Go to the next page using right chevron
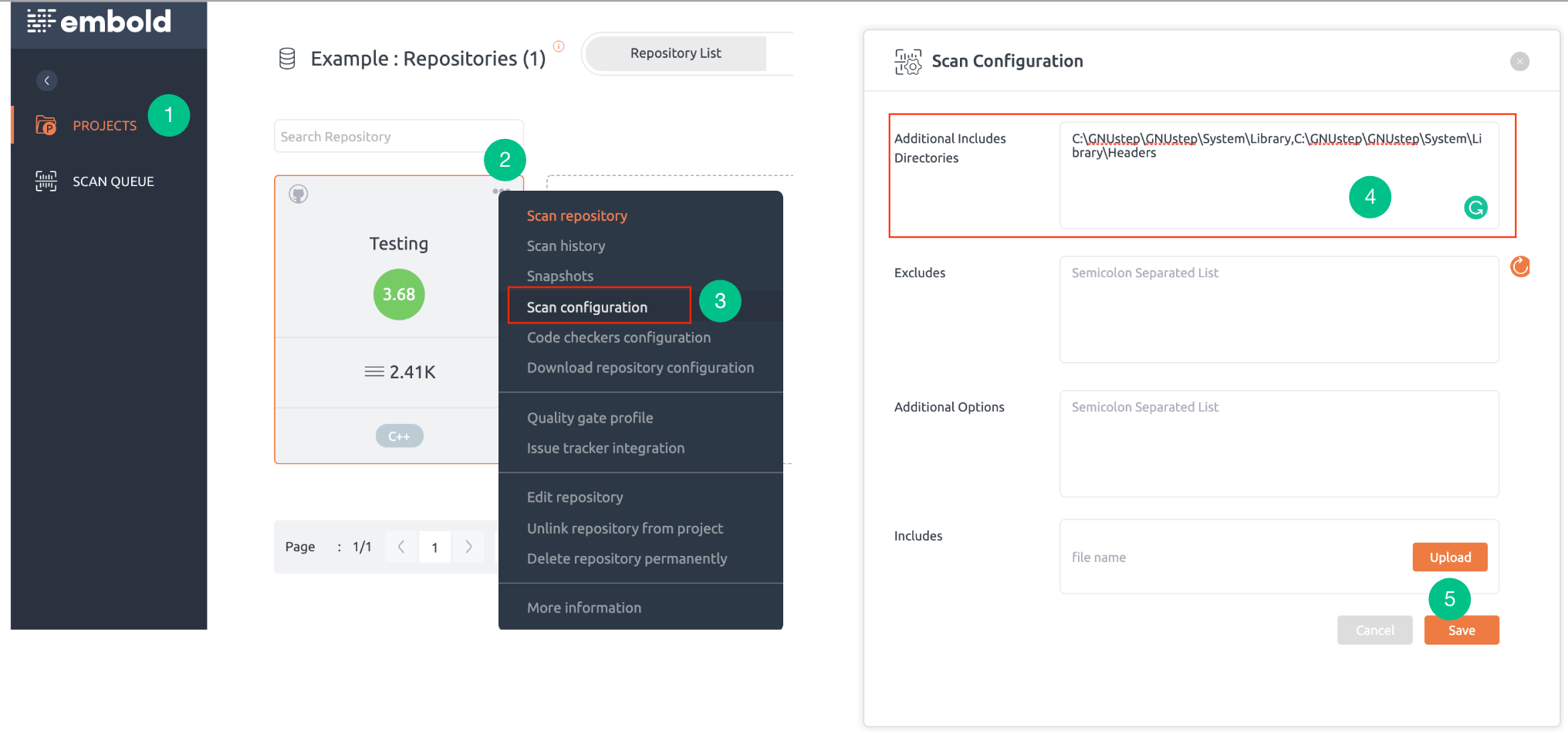 468,547
